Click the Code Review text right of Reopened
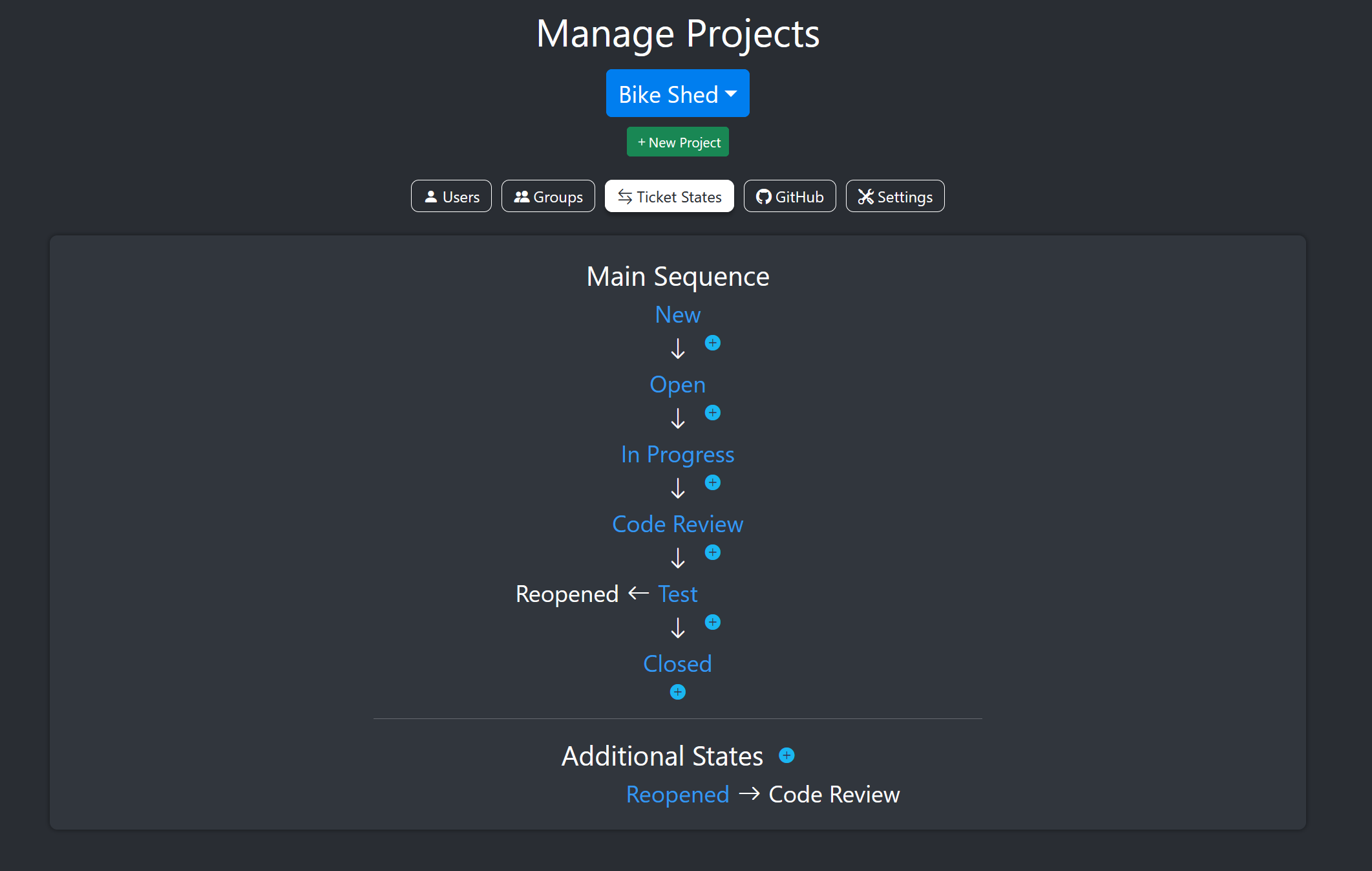The height and width of the screenshot is (871, 1372). [x=834, y=795]
